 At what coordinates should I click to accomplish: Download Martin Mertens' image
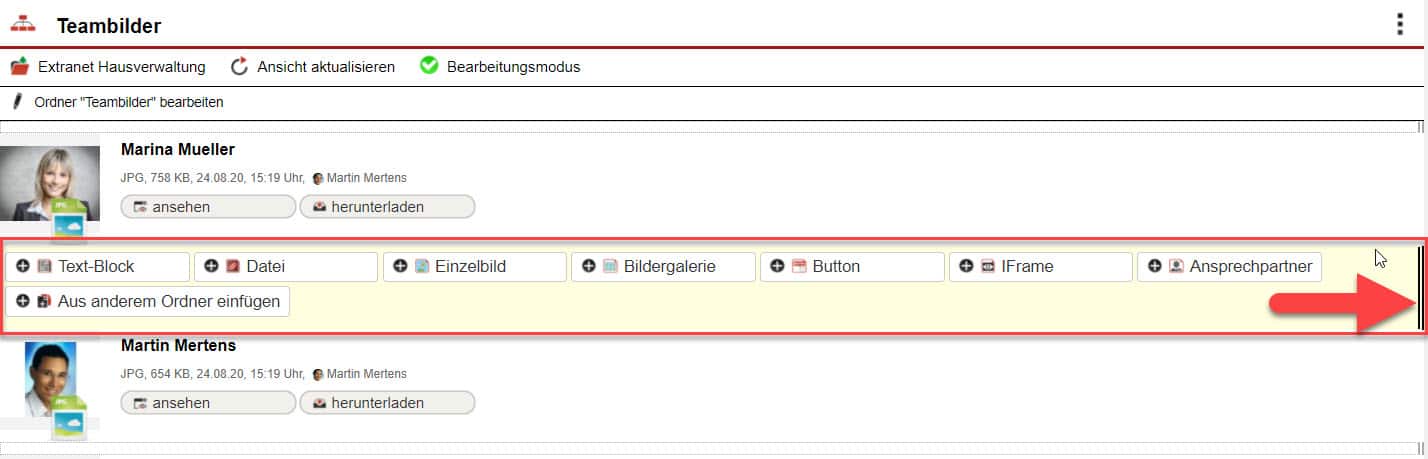pos(387,403)
